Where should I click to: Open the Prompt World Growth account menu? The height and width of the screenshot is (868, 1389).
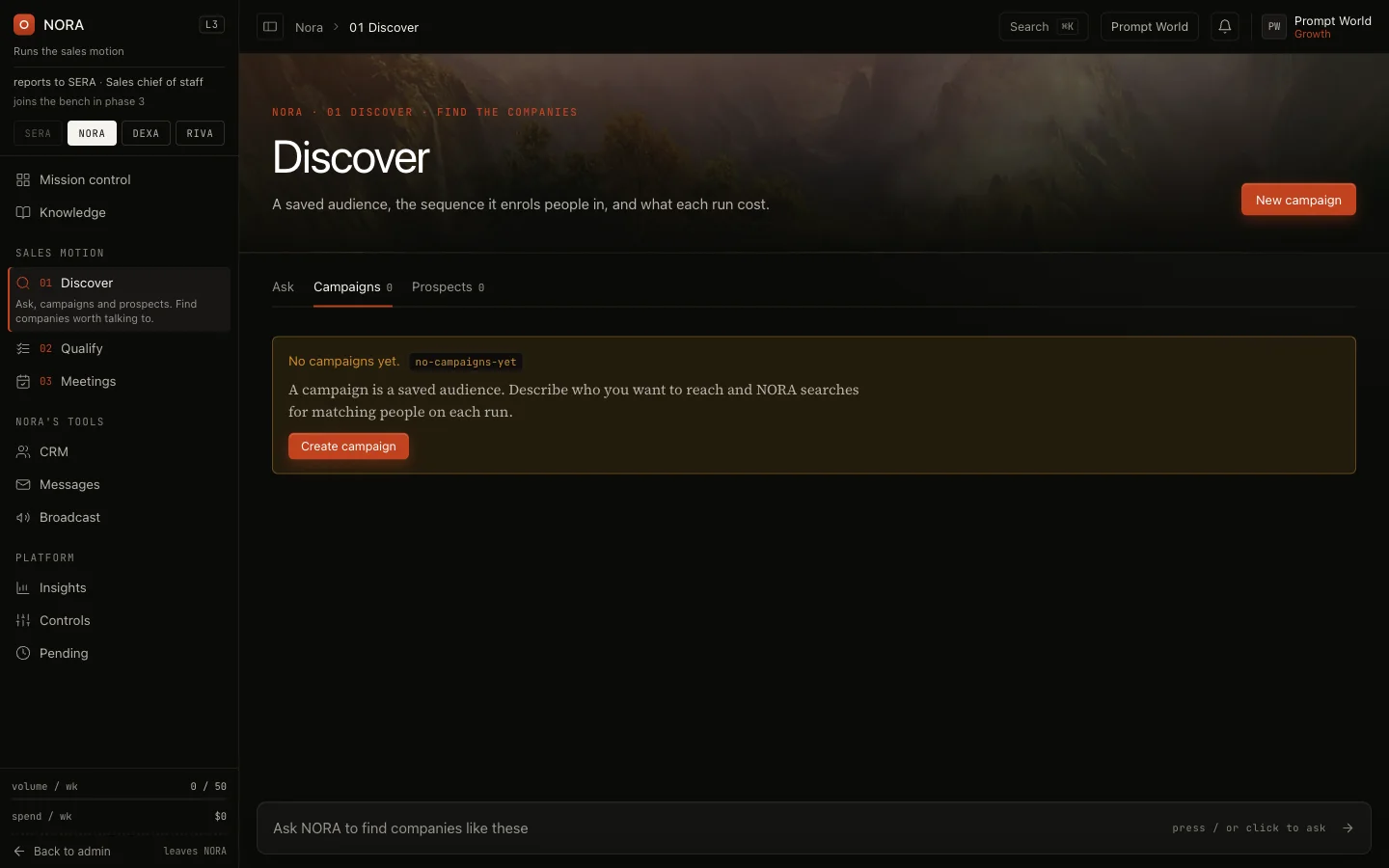click(1318, 27)
